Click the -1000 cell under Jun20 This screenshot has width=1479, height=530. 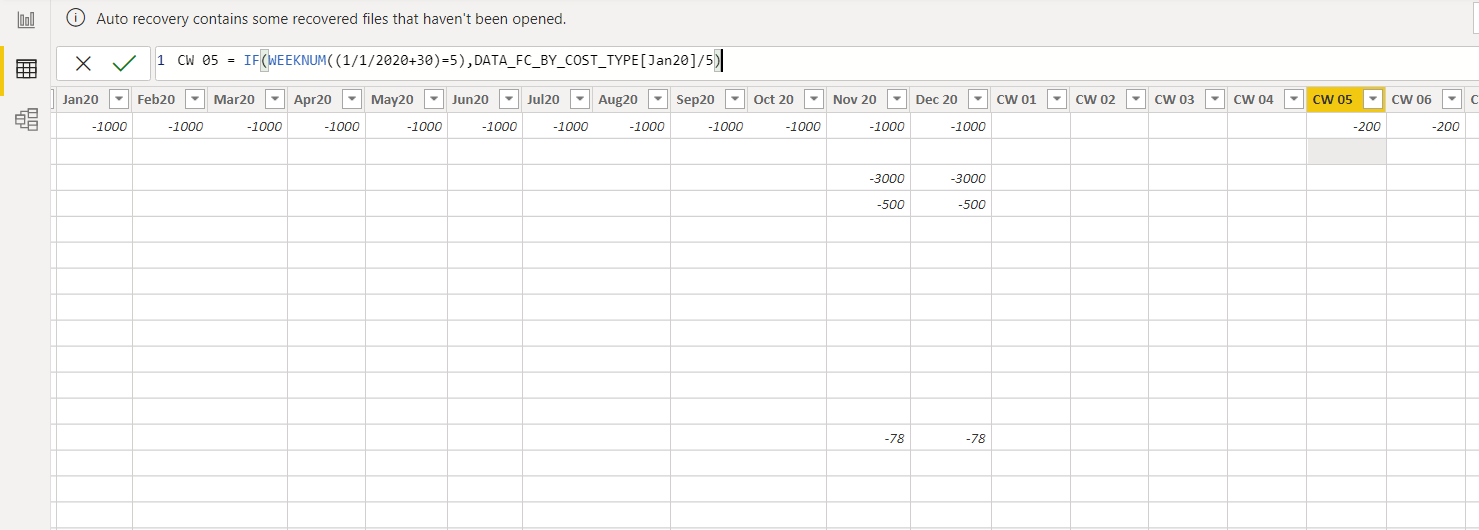click(x=484, y=126)
